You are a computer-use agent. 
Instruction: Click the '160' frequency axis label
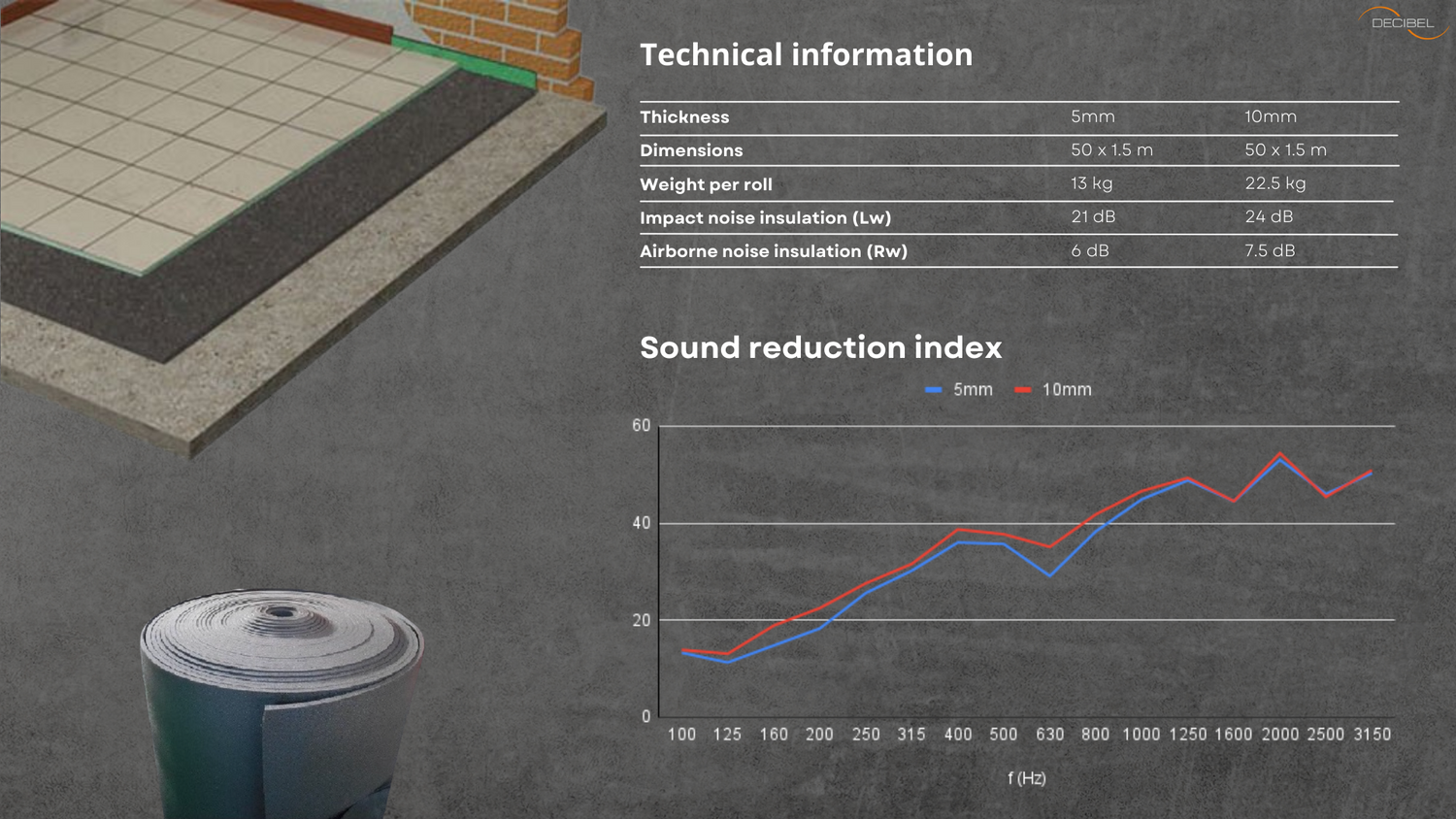tap(774, 735)
